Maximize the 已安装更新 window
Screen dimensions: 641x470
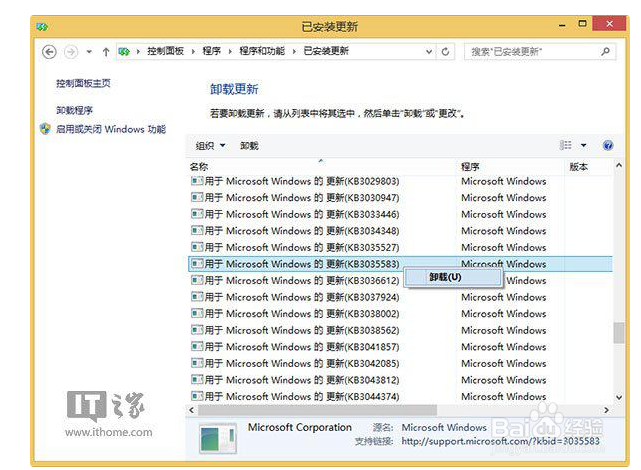pyautogui.click(x=583, y=24)
